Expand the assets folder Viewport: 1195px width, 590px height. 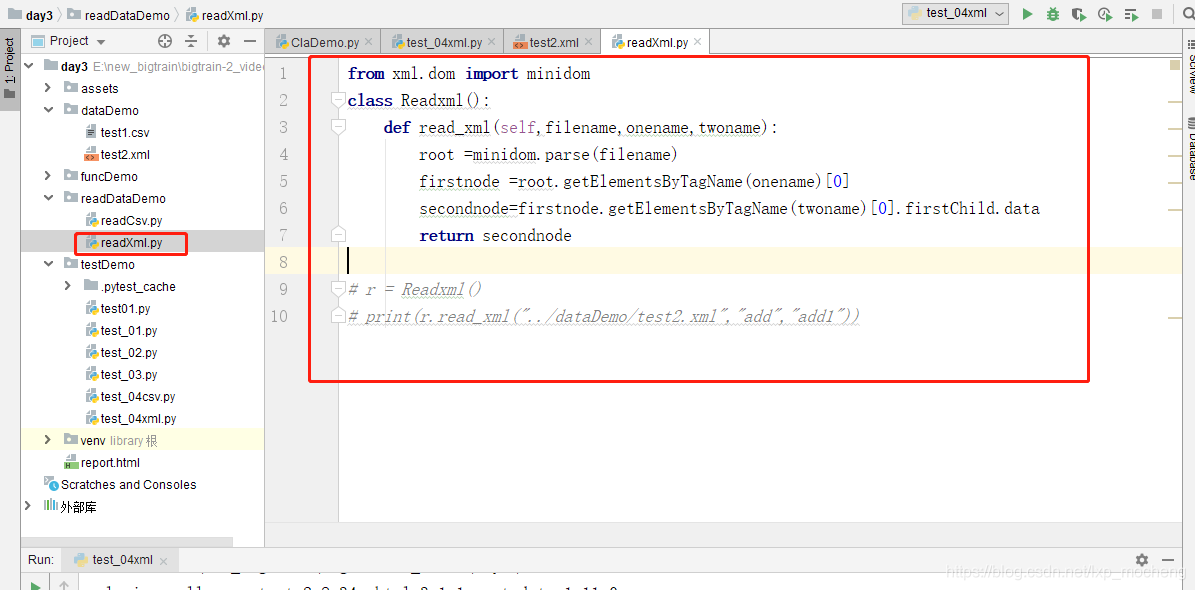click(47, 88)
